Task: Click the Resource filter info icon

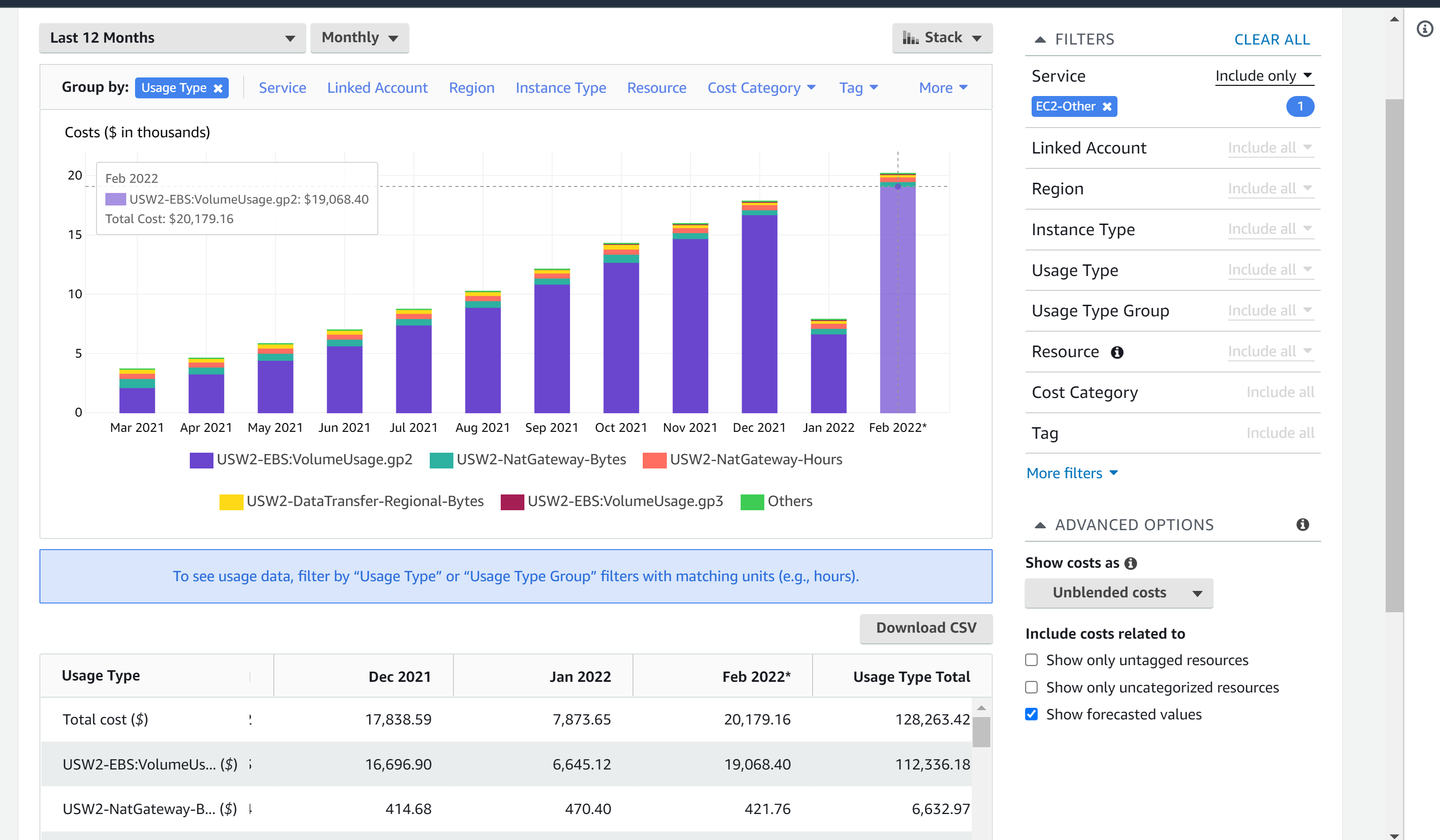Action: click(x=1117, y=353)
